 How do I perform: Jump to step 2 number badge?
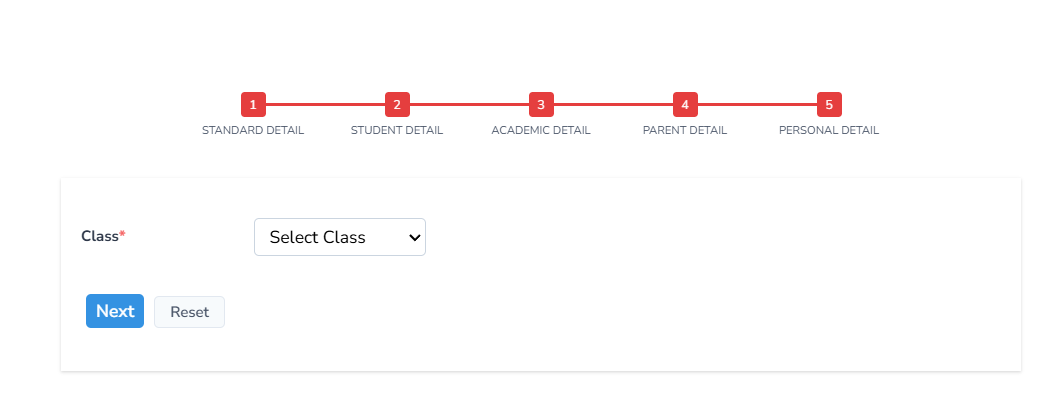pyautogui.click(x=397, y=104)
